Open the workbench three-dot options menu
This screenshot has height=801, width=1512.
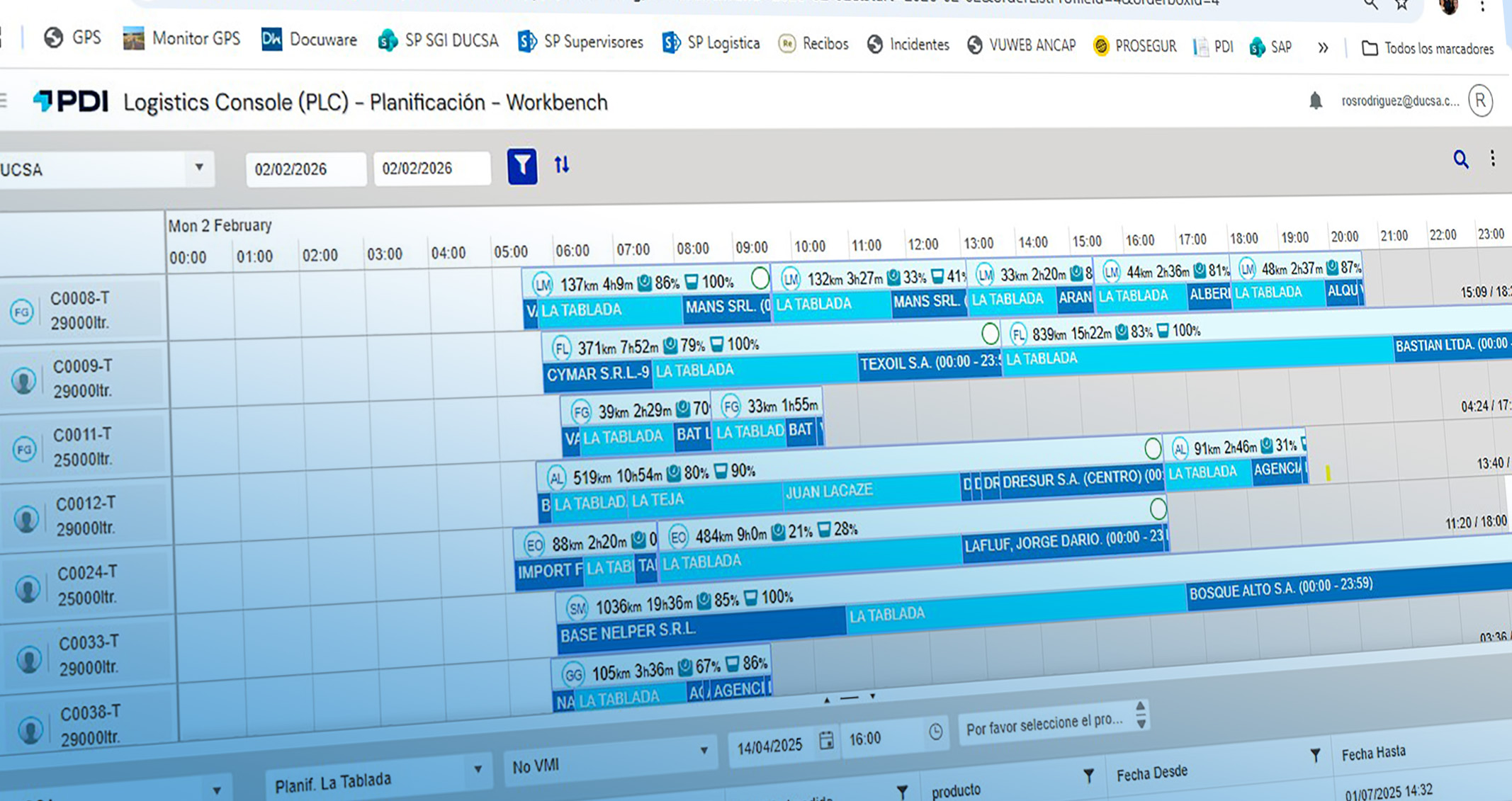click(1492, 159)
